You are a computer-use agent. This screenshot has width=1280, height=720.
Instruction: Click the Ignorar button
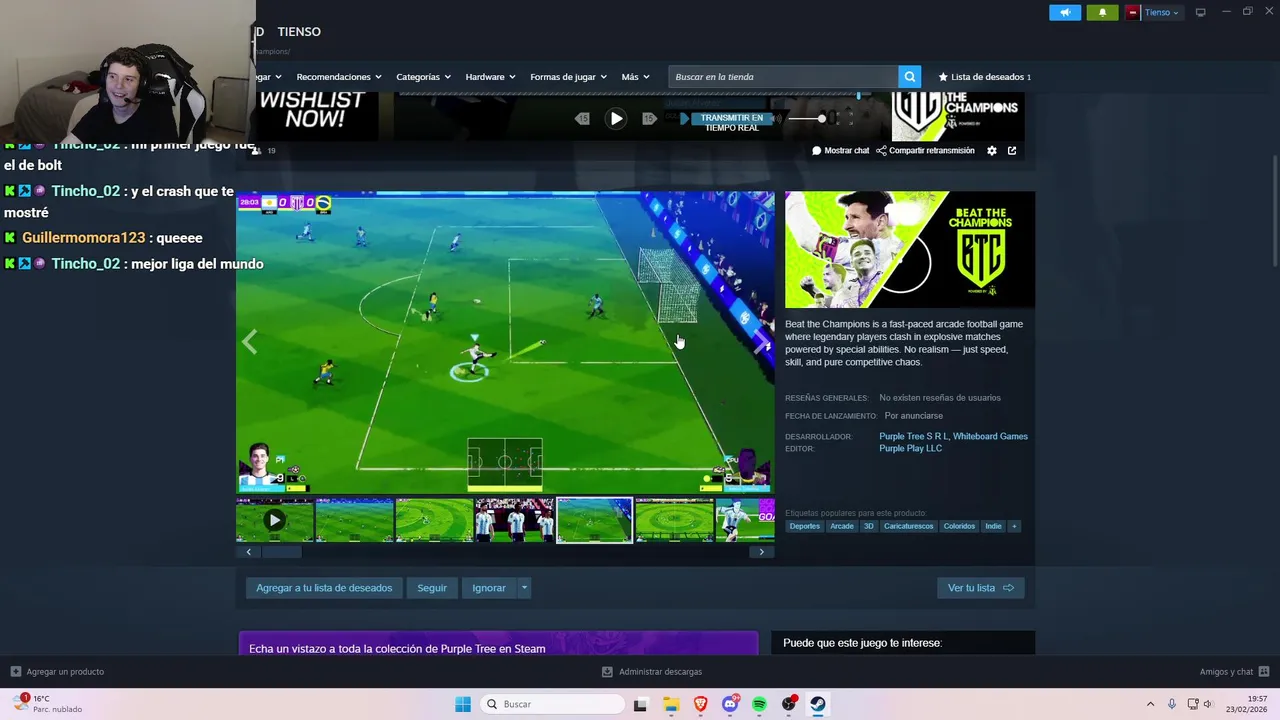pos(489,588)
